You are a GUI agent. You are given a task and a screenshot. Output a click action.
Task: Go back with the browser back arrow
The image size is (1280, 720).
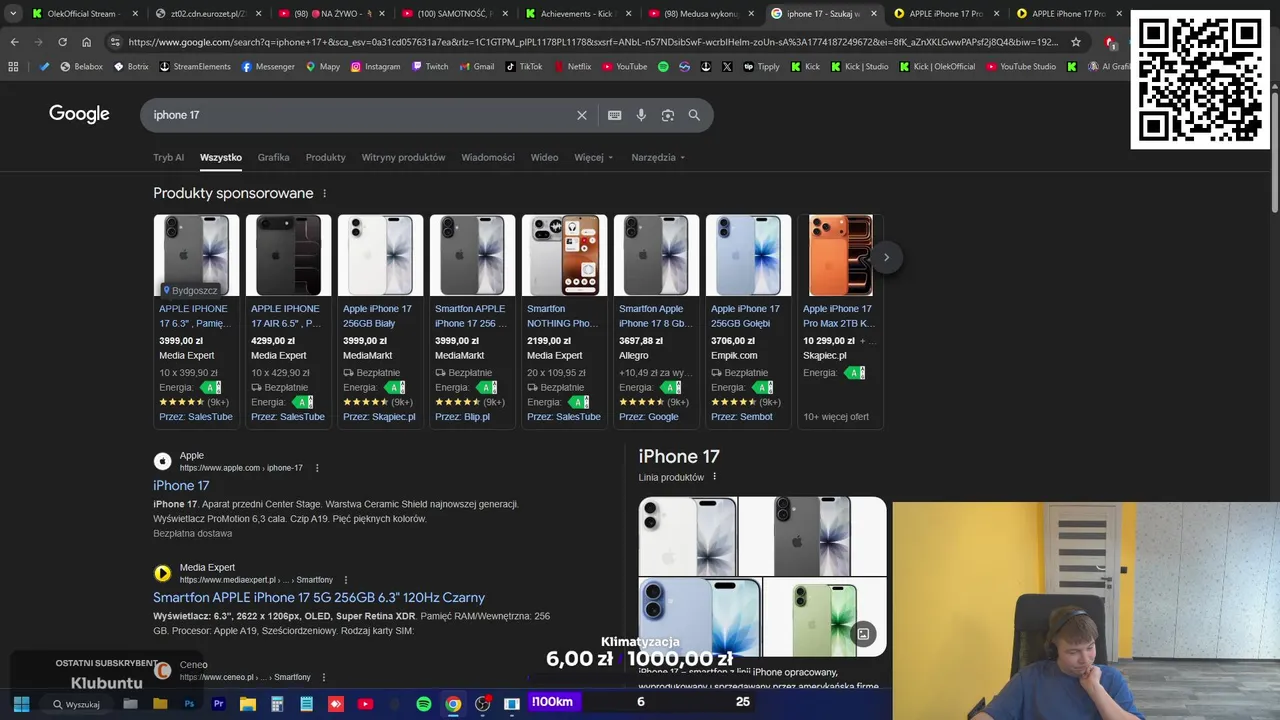14,42
